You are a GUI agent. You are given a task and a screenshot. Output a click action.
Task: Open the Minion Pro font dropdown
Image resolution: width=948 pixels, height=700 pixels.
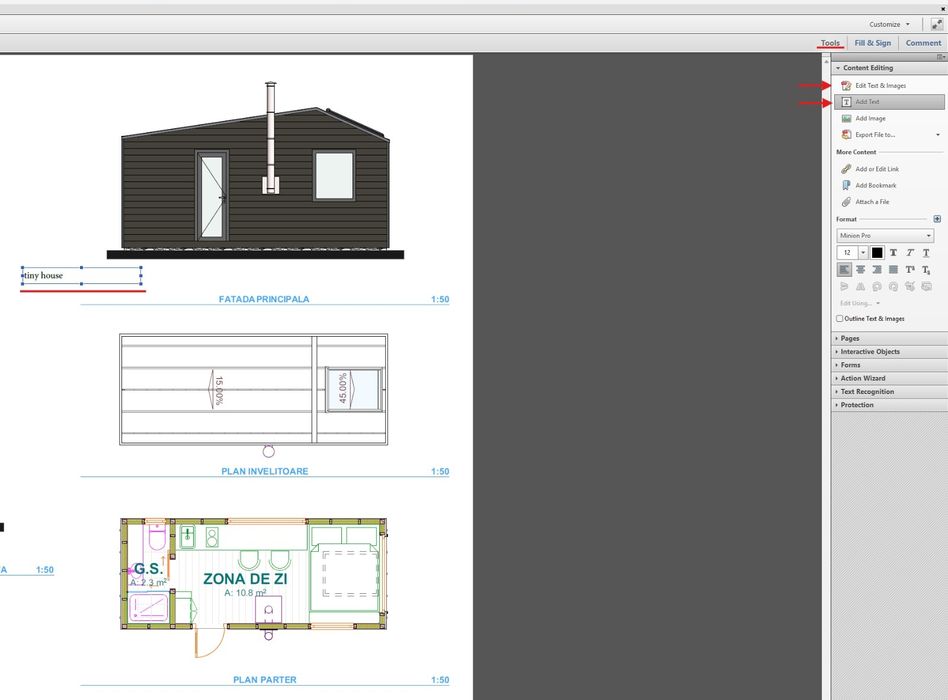886,236
